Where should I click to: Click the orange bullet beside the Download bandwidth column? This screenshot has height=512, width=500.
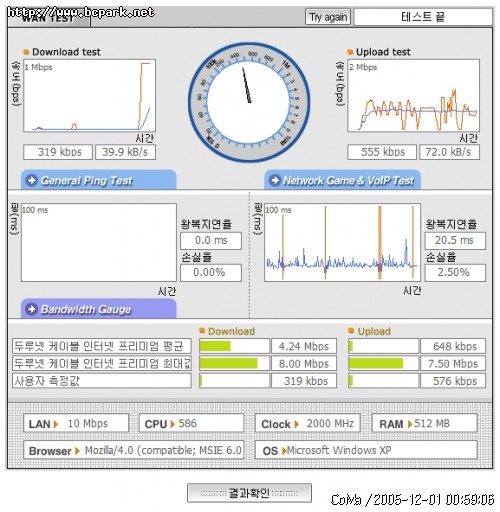click(202, 331)
